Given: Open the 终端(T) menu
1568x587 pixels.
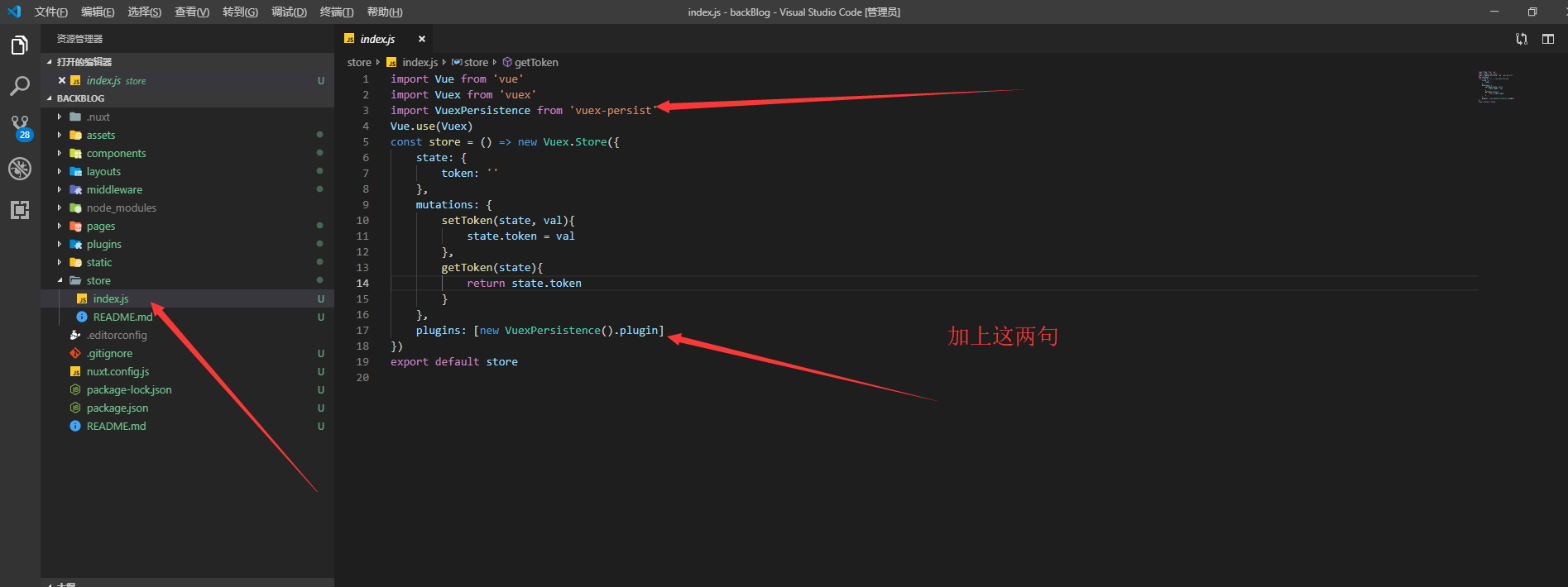Looking at the screenshot, I should click(x=337, y=12).
